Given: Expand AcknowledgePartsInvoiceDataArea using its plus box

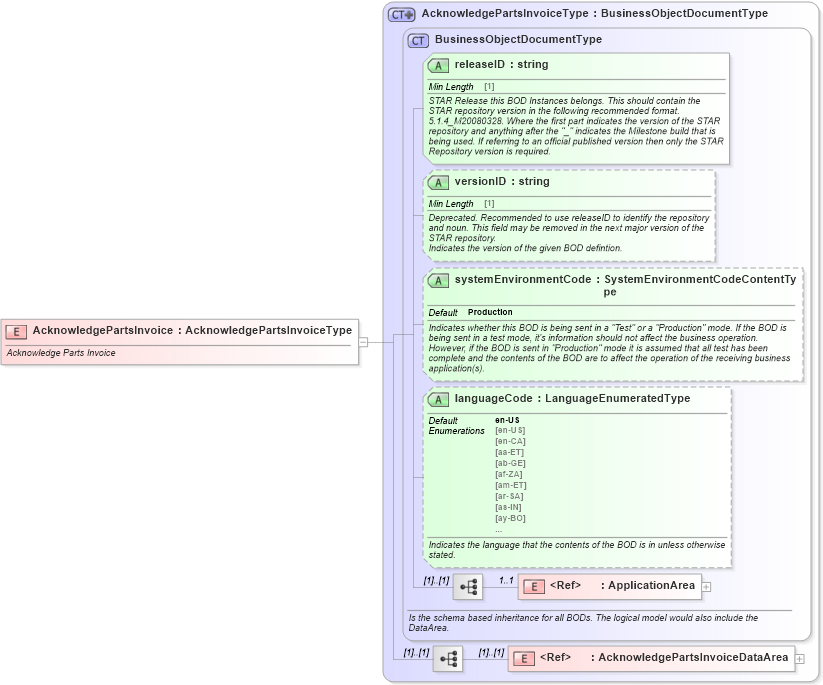Looking at the screenshot, I should (x=802, y=658).
